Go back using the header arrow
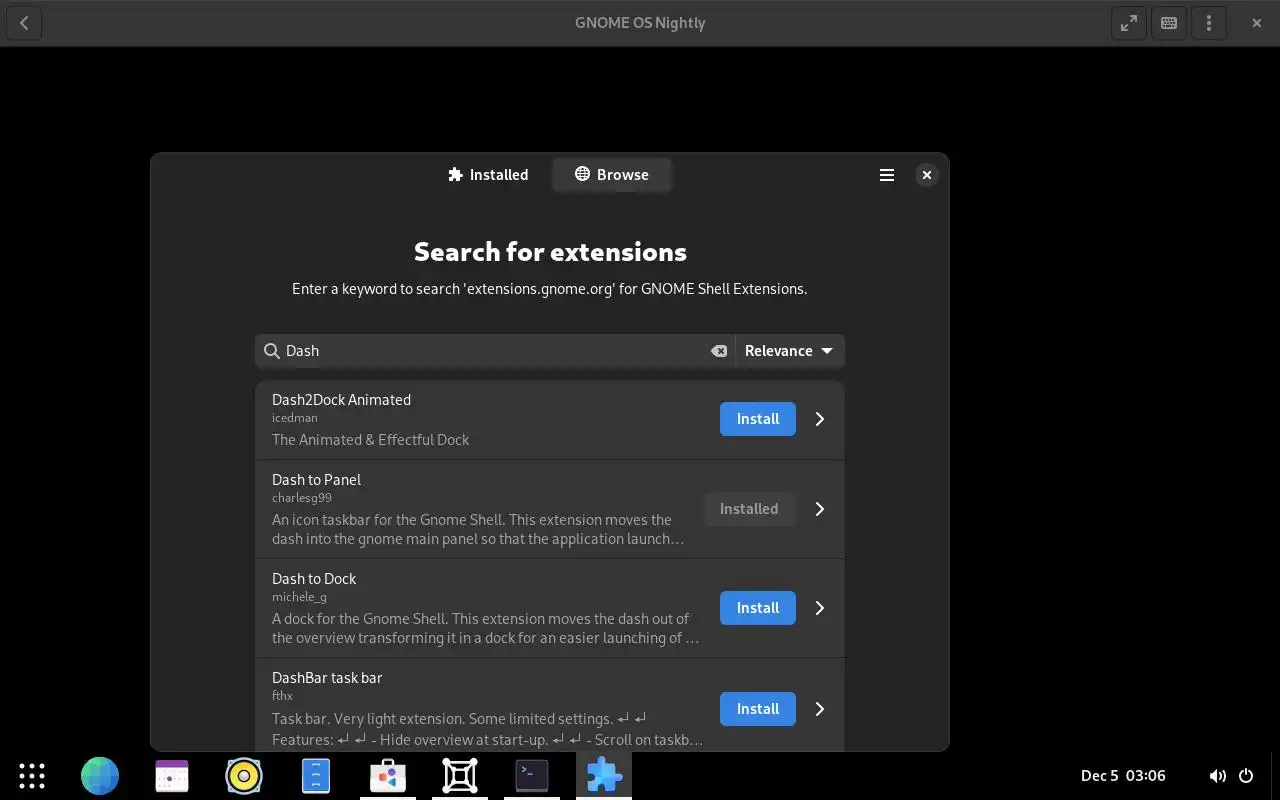The width and height of the screenshot is (1280, 800). click(24, 23)
